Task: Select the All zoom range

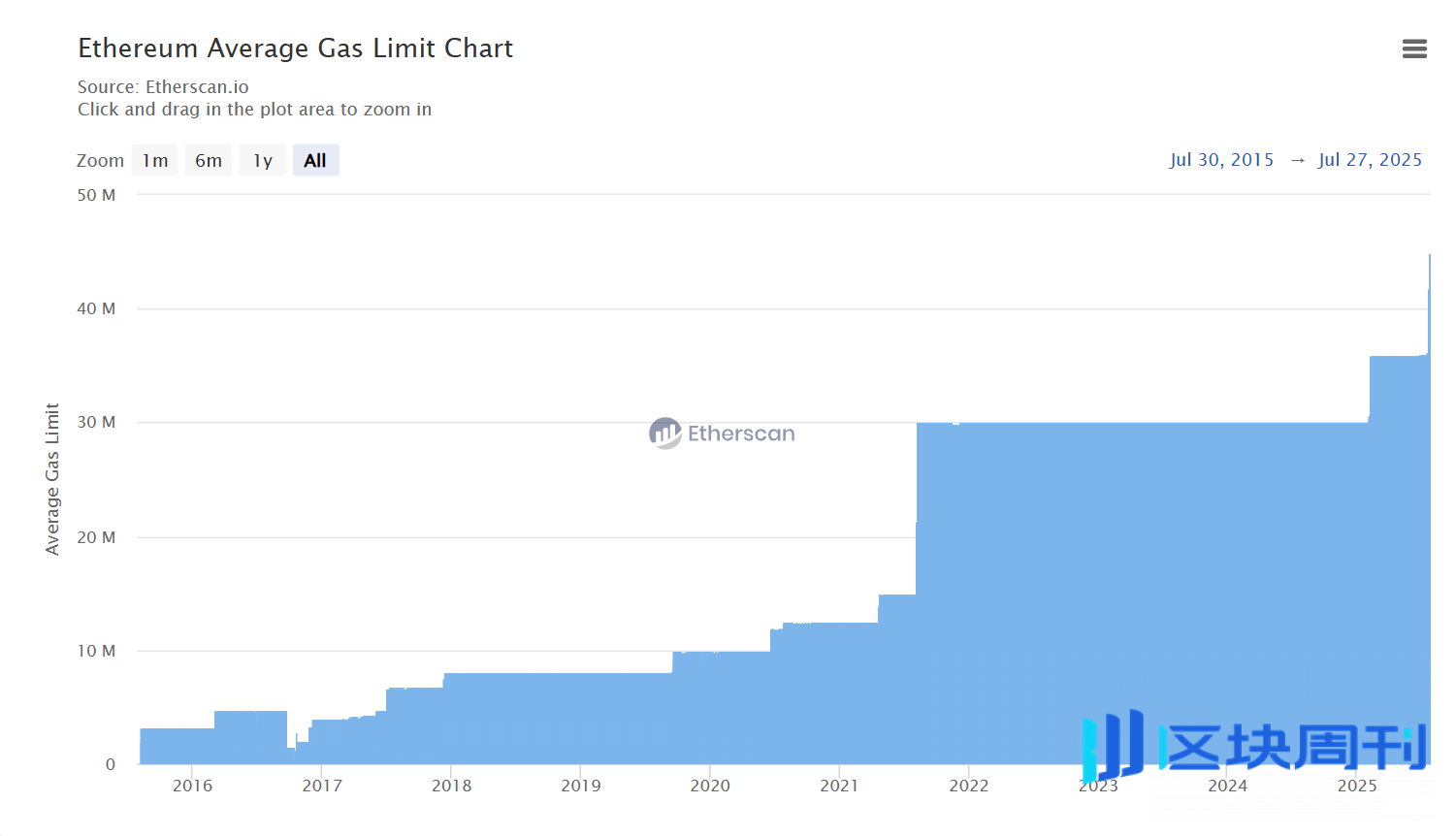Action: point(315,160)
